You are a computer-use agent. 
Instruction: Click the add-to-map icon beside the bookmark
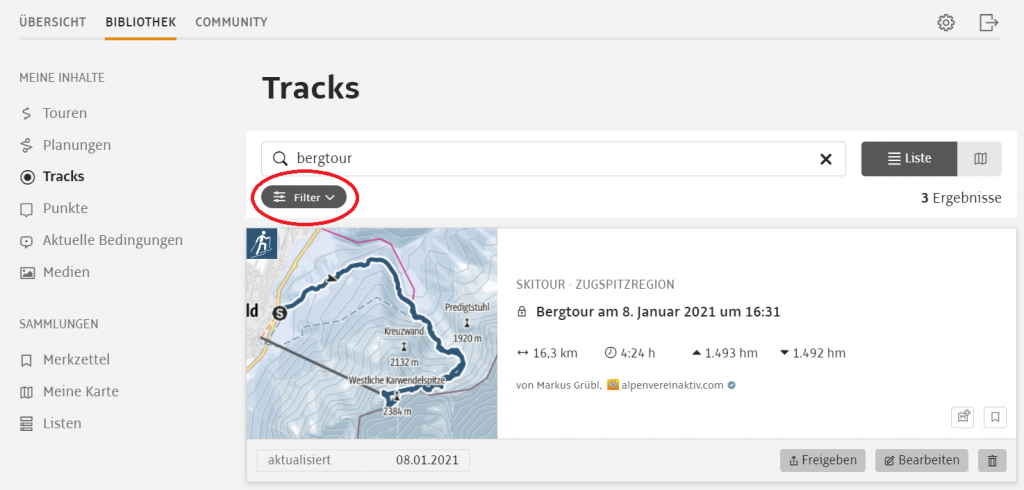tap(963, 416)
